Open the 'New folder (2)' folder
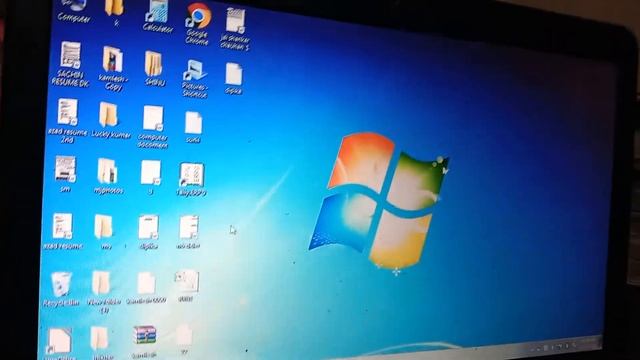 coord(104,291)
